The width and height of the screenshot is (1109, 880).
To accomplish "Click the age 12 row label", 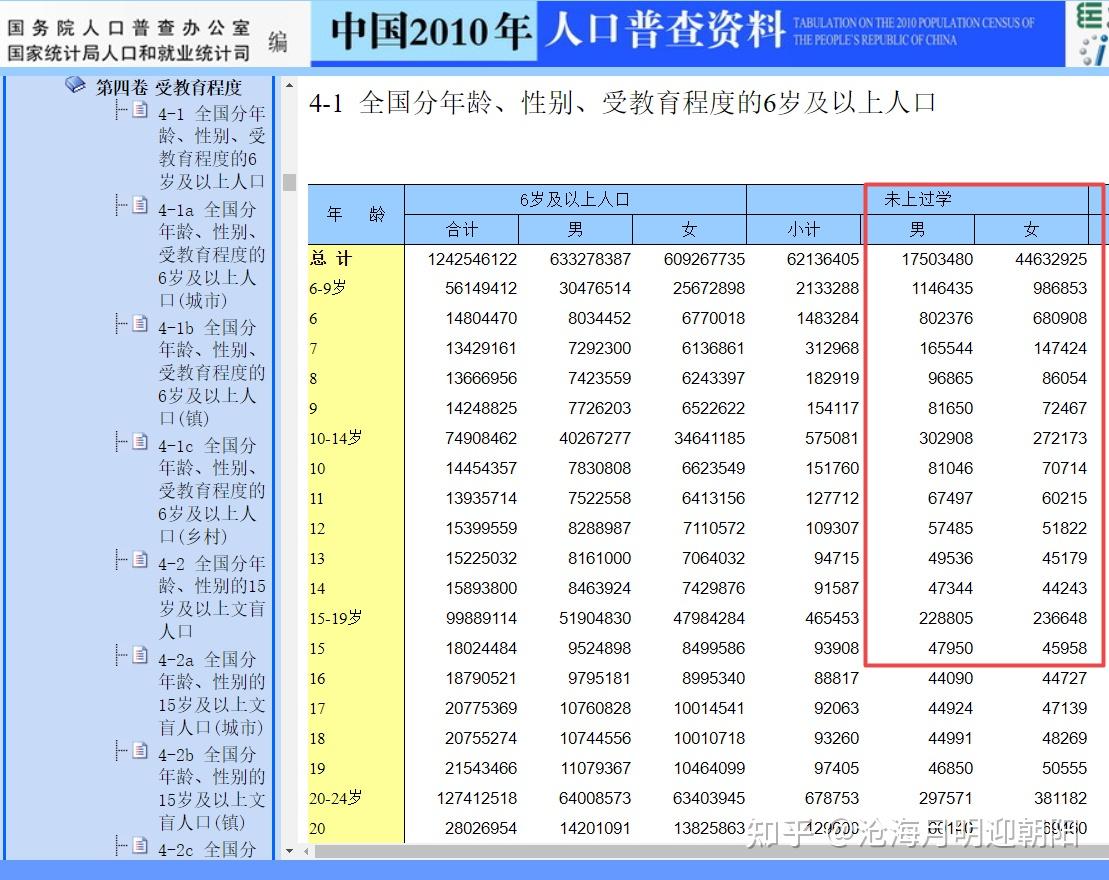I will (x=317, y=528).
